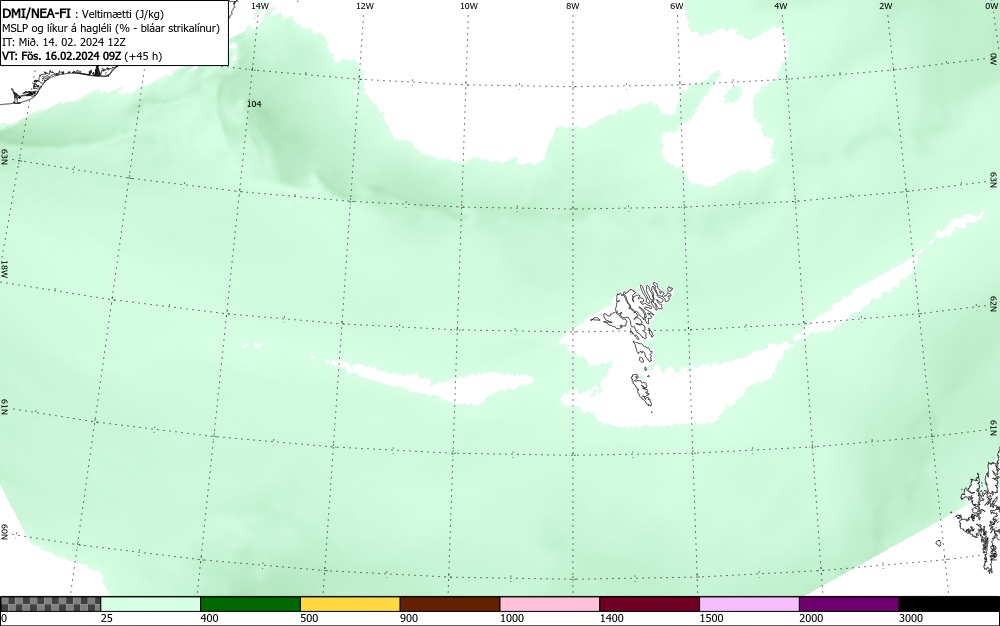Click the "DMI/NEA-FI" title text
This screenshot has height=626, width=1000.
click(36, 13)
